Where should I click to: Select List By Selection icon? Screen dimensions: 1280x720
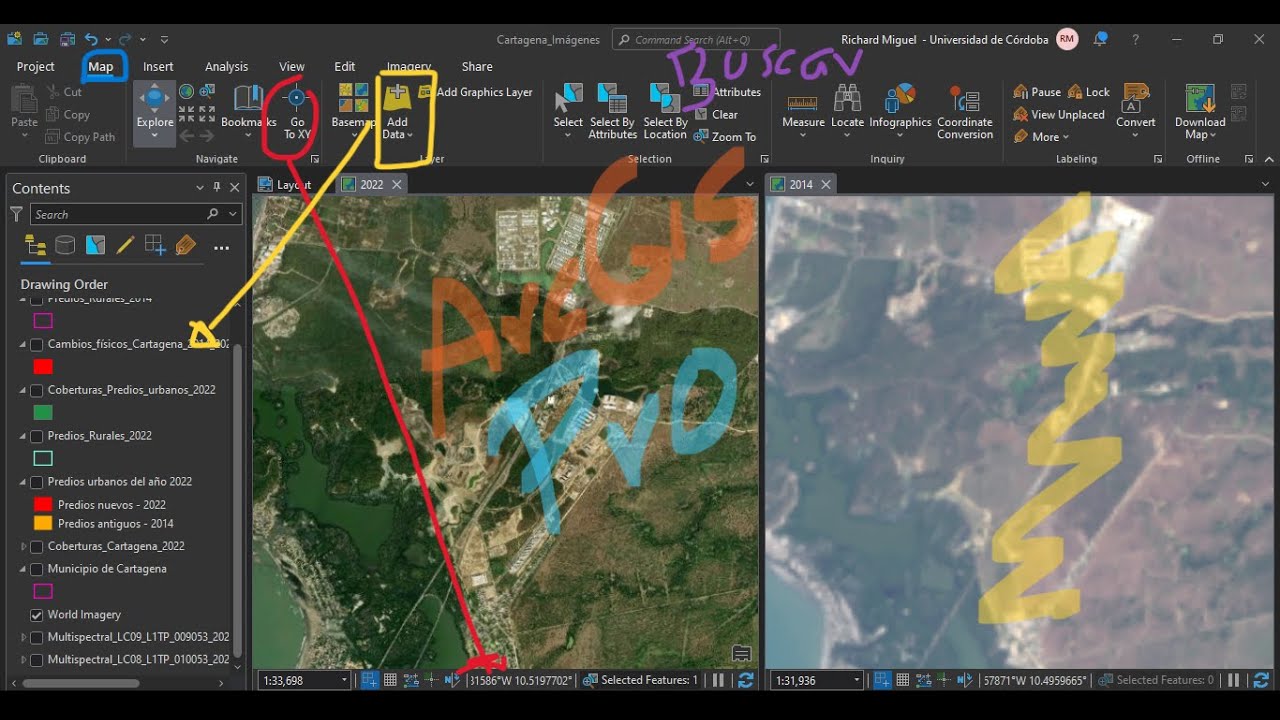[x=95, y=246]
